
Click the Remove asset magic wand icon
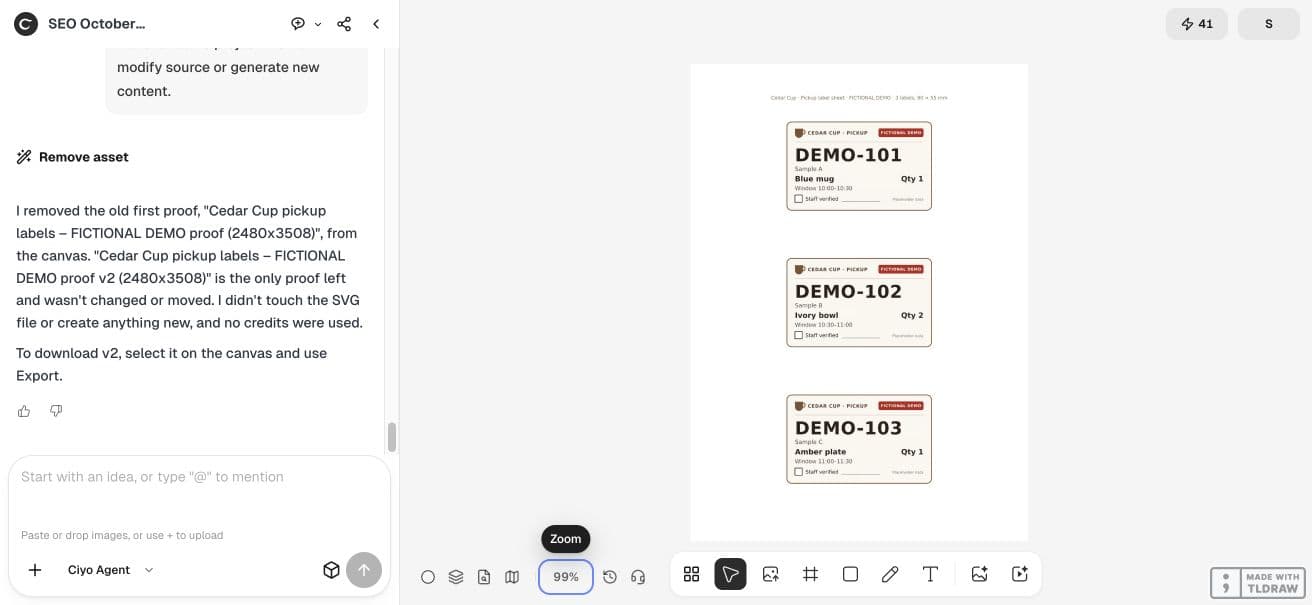point(24,157)
